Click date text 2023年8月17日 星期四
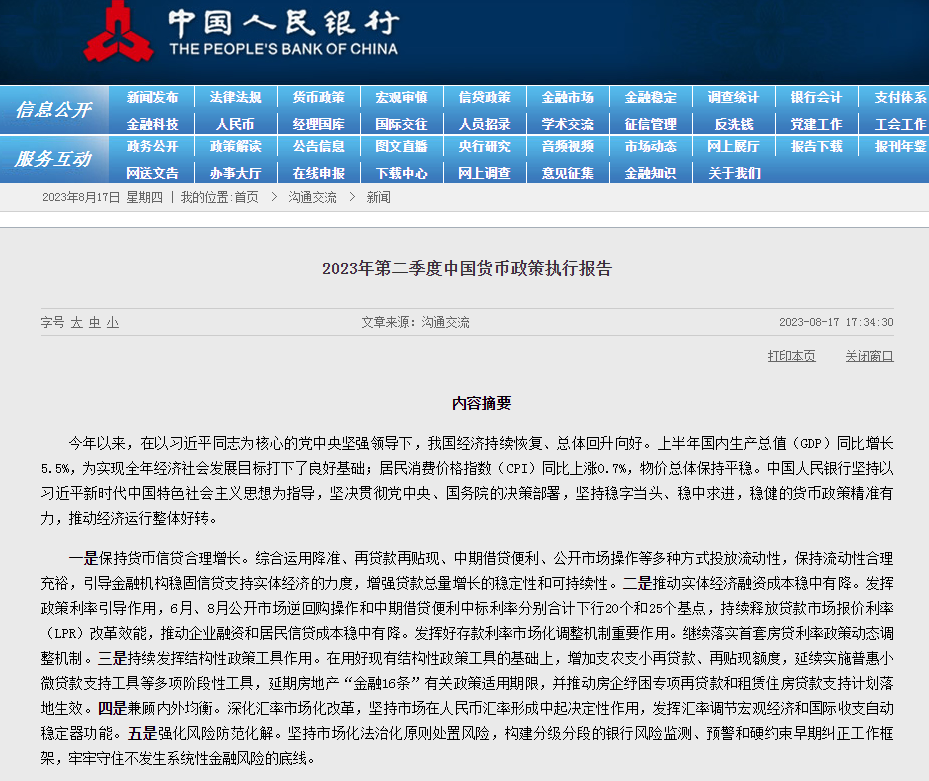Screen dimensions: 929x781 pyautogui.click(x=102, y=197)
